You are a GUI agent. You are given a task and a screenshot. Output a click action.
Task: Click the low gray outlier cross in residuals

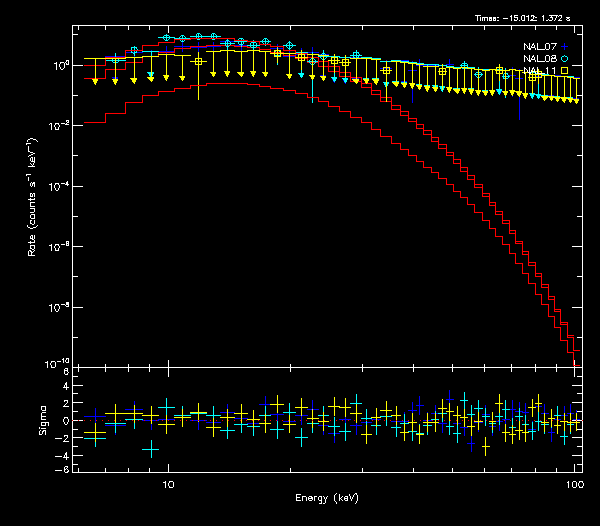point(151,450)
